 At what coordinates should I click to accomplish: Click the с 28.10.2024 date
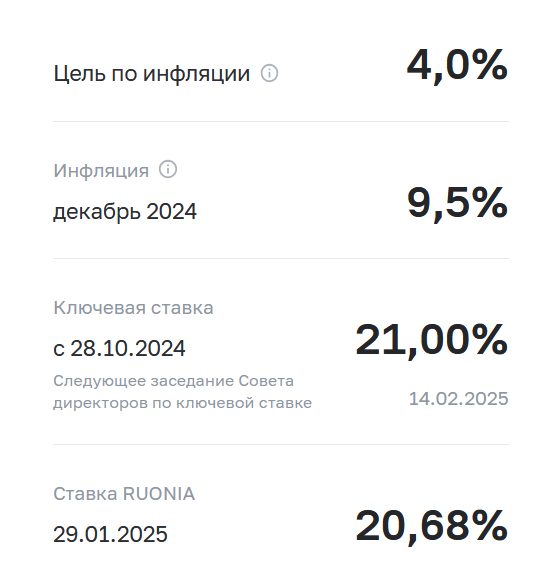(x=119, y=348)
